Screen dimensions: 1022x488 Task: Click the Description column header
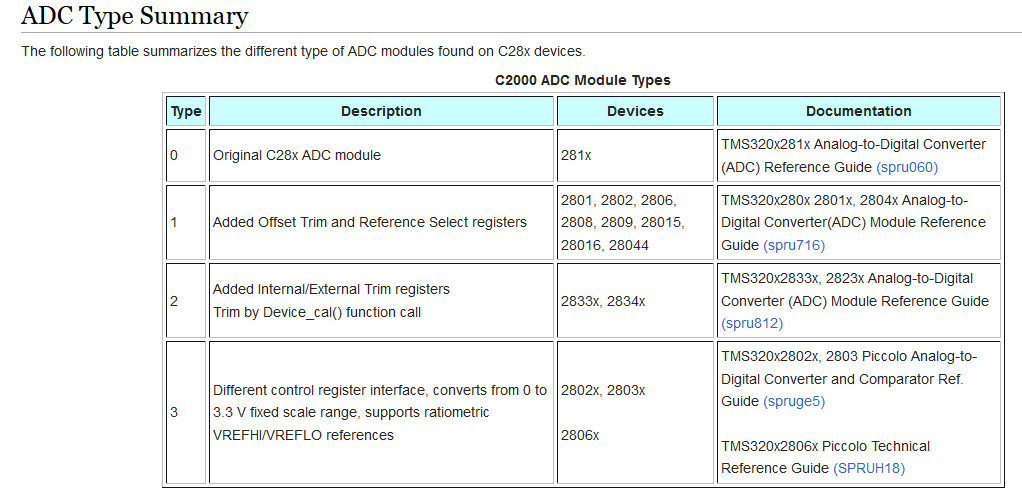coord(381,111)
